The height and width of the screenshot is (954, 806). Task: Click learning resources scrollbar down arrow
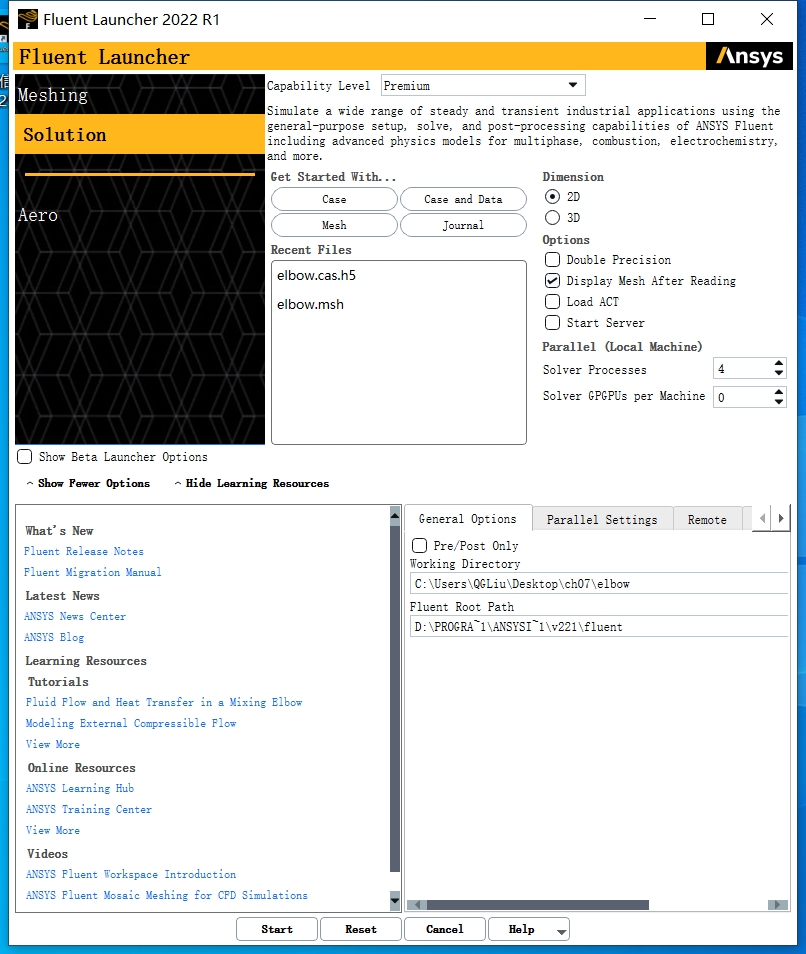tap(395, 900)
